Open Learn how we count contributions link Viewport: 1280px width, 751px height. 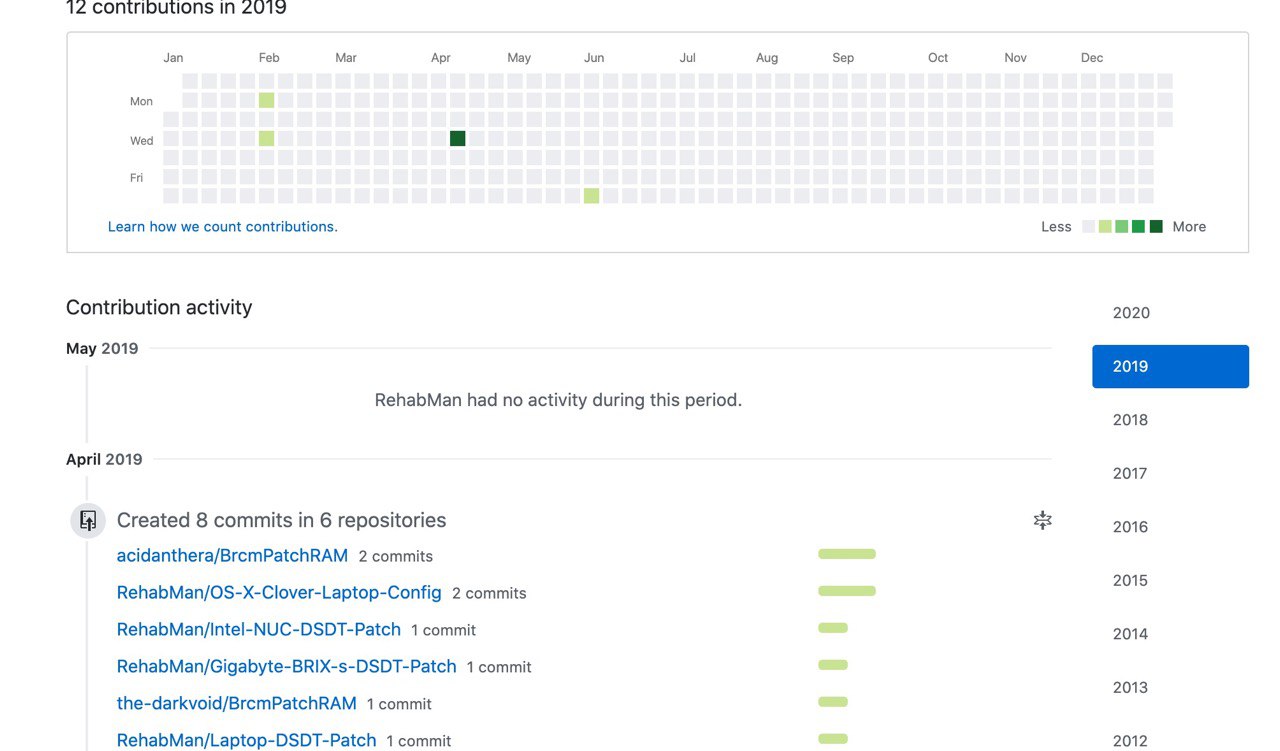click(223, 227)
